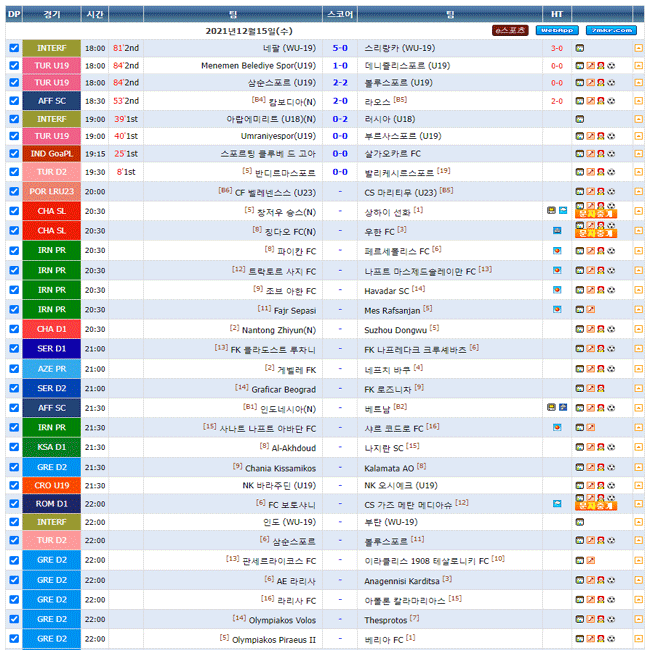Click the soccer ball icon in the Chania Kissamikos row
Image resolution: width=650 pixels, height=650 pixels.
point(611,467)
